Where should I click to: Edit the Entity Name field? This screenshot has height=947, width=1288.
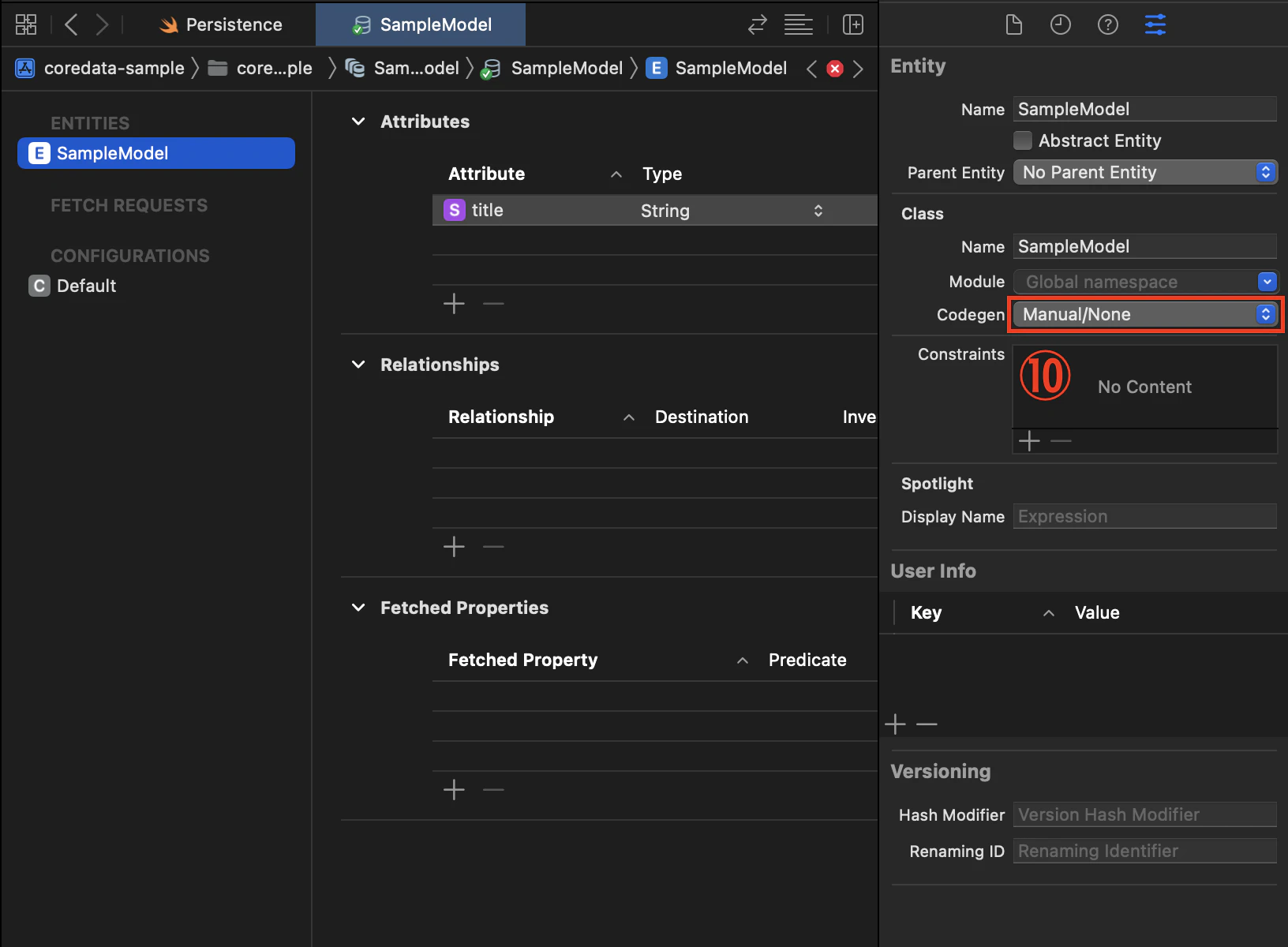(1145, 109)
